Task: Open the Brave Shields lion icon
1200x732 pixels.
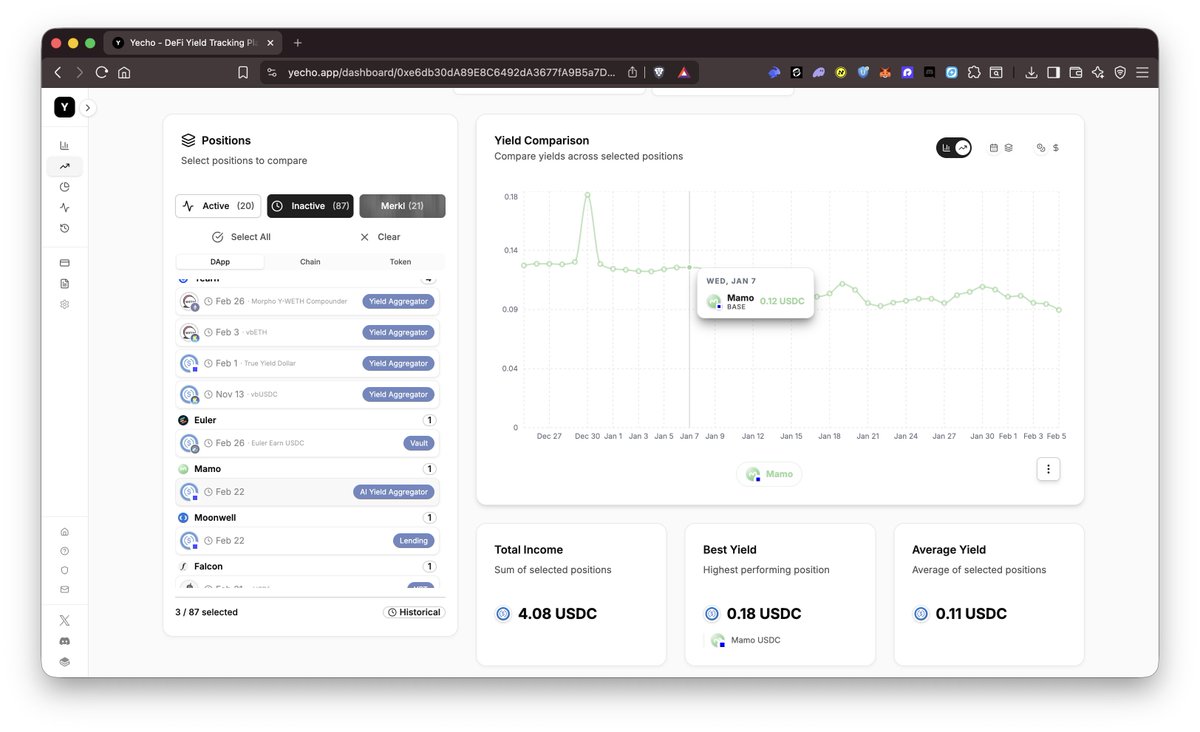Action: tap(659, 72)
